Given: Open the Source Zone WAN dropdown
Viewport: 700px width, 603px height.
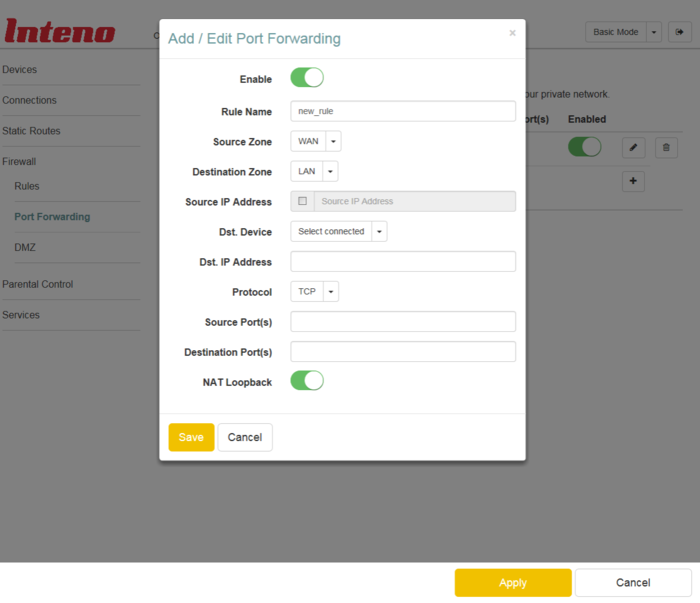Looking at the screenshot, I should pyautogui.click(x=315, y=141).
